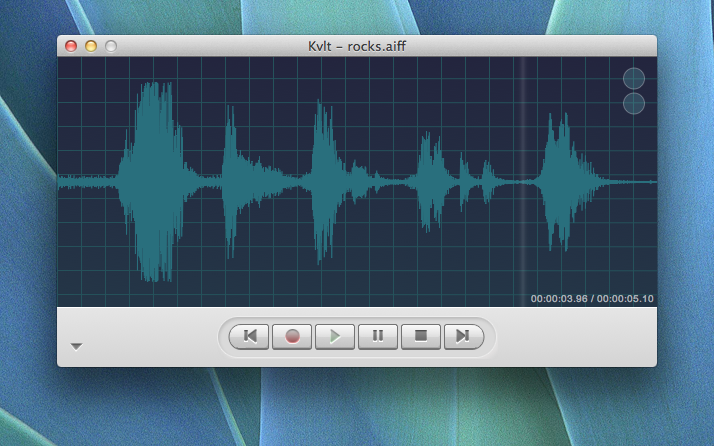Click the grey zoom button in the title bar
This screenshot has width=714, height=446.
pos(111,46)
